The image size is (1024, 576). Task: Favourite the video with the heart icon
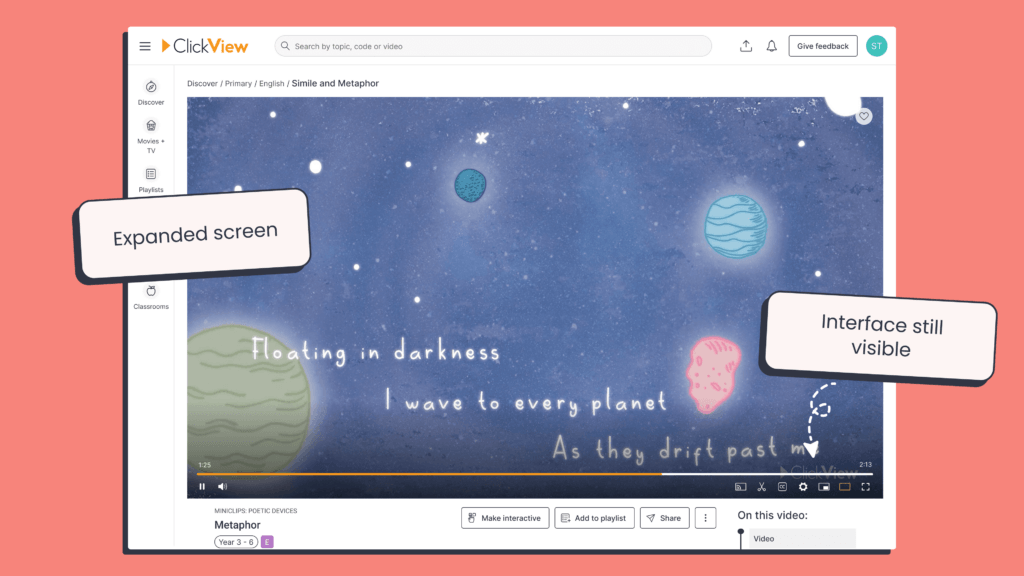tap(864, 117)
